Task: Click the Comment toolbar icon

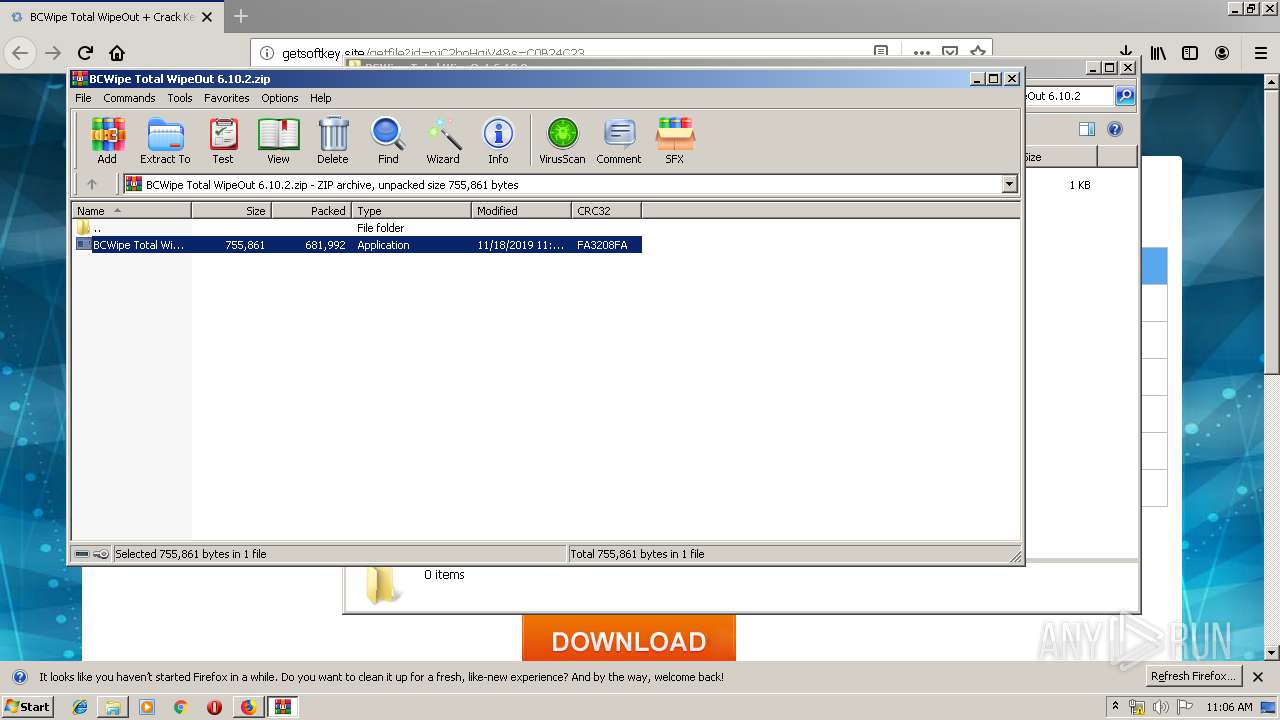Action: click(619, 140)
